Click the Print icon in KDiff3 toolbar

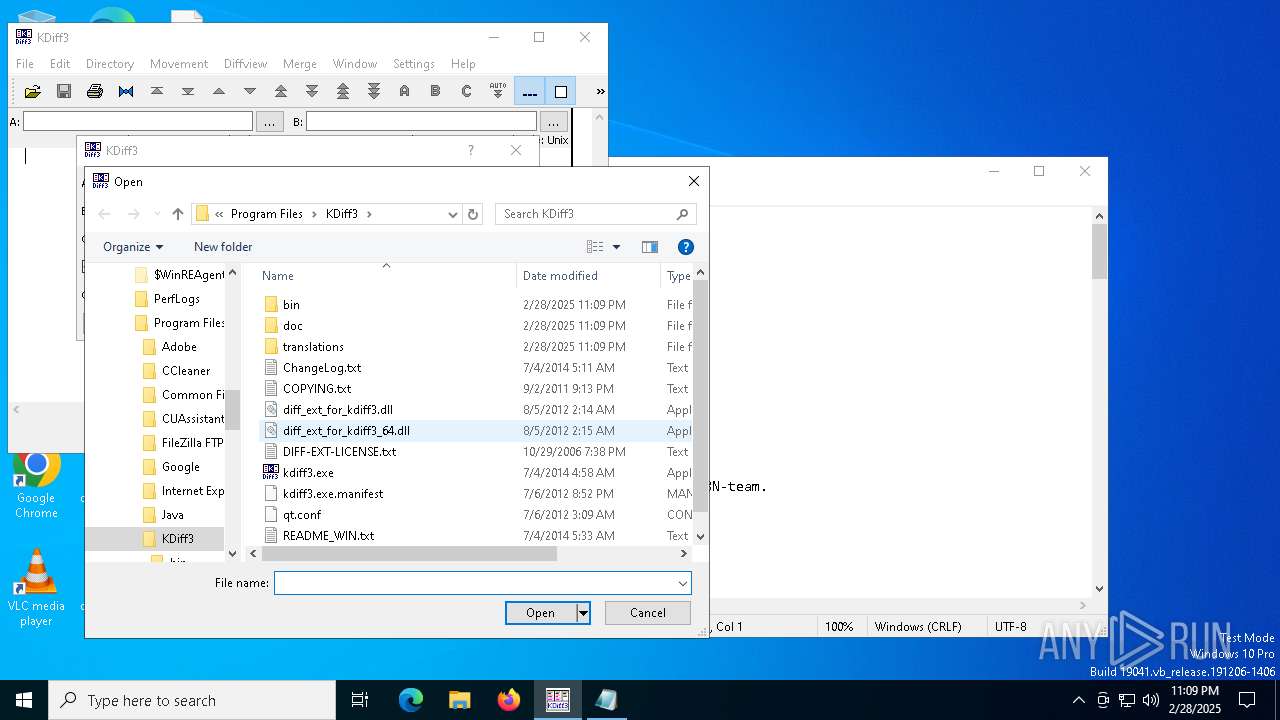(x=95, y=91)
